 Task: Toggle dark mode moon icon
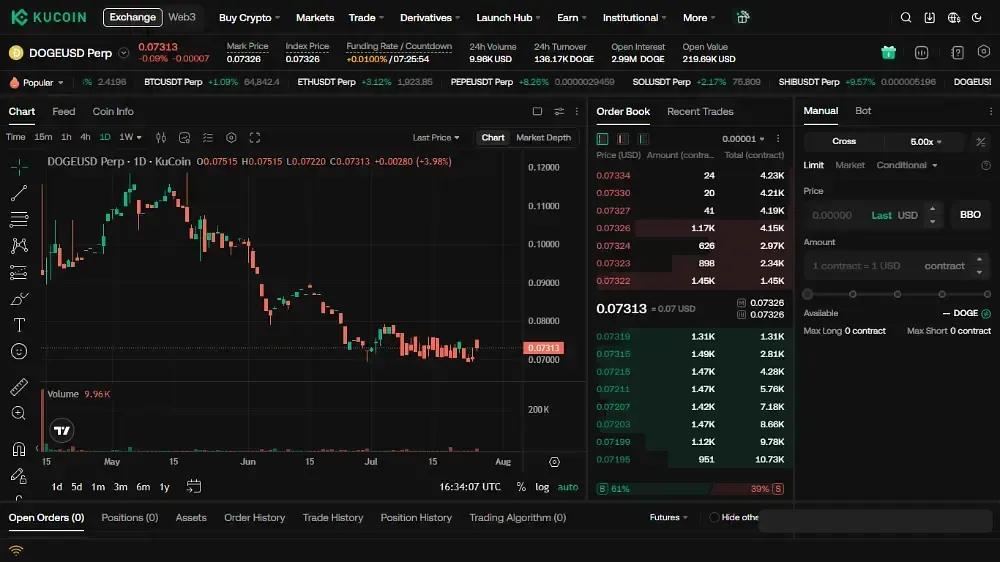tap(976, 18)
